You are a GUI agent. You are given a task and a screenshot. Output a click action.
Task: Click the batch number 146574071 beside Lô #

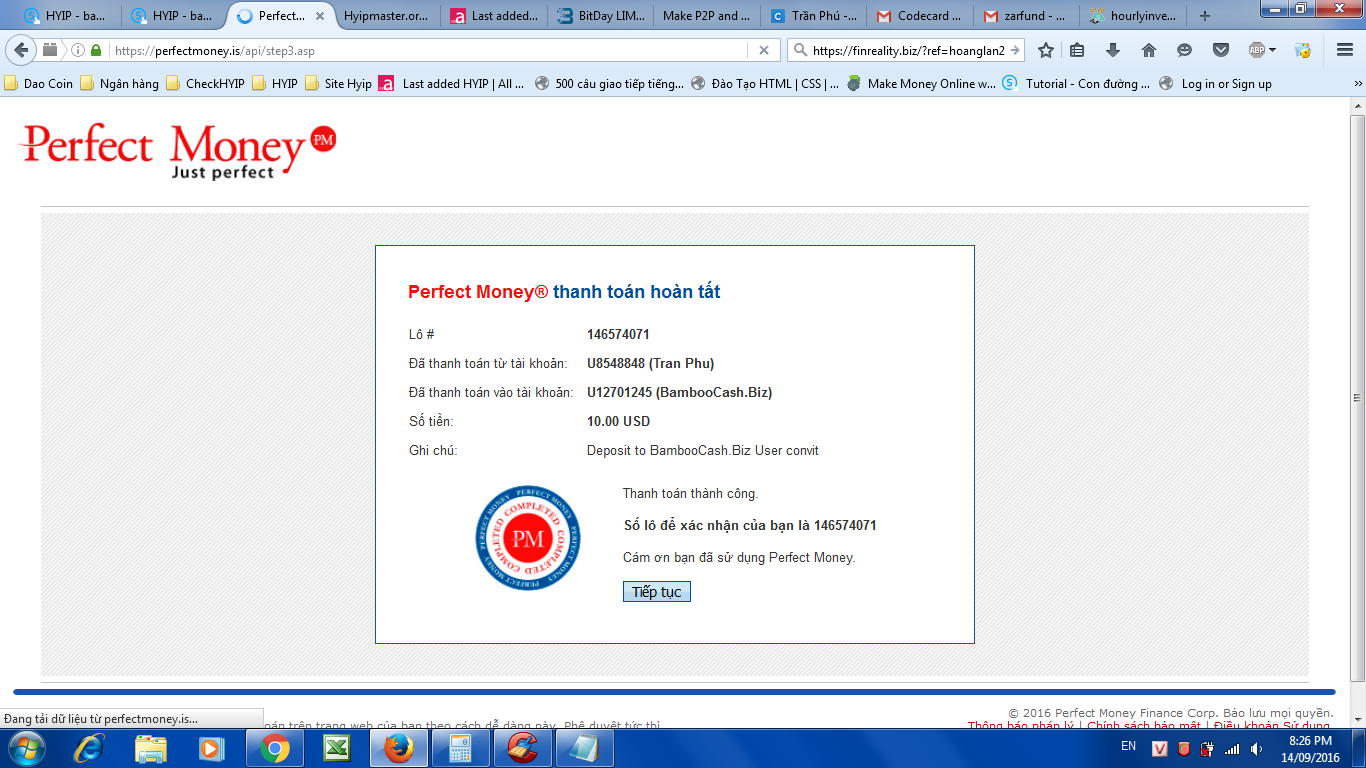coord(618,334)
